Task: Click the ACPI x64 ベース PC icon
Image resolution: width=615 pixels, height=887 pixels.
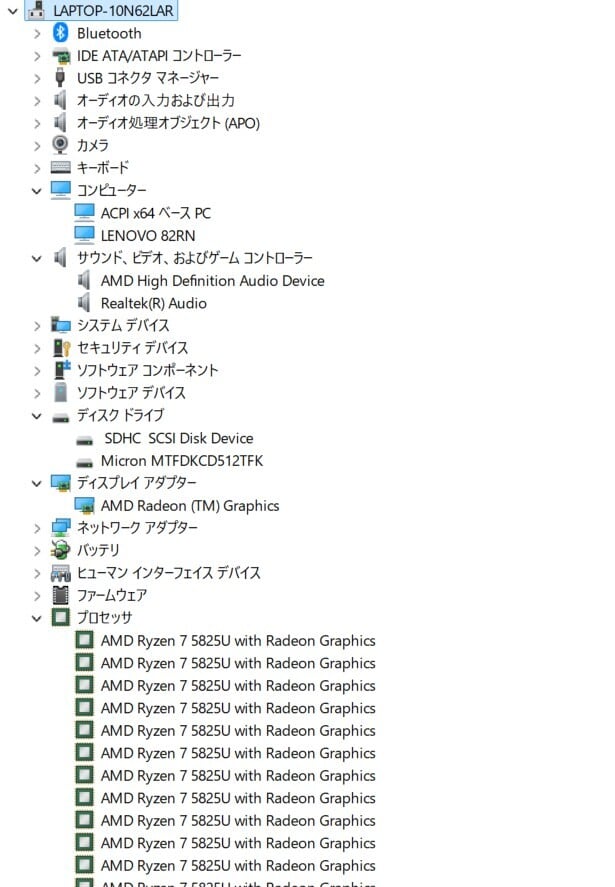Action: [x=84, y=213]
